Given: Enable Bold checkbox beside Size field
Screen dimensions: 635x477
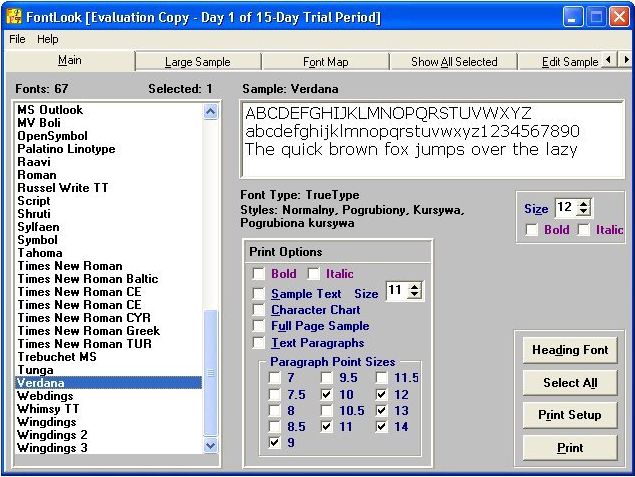Looking at the screenshot, I should 531,230.
